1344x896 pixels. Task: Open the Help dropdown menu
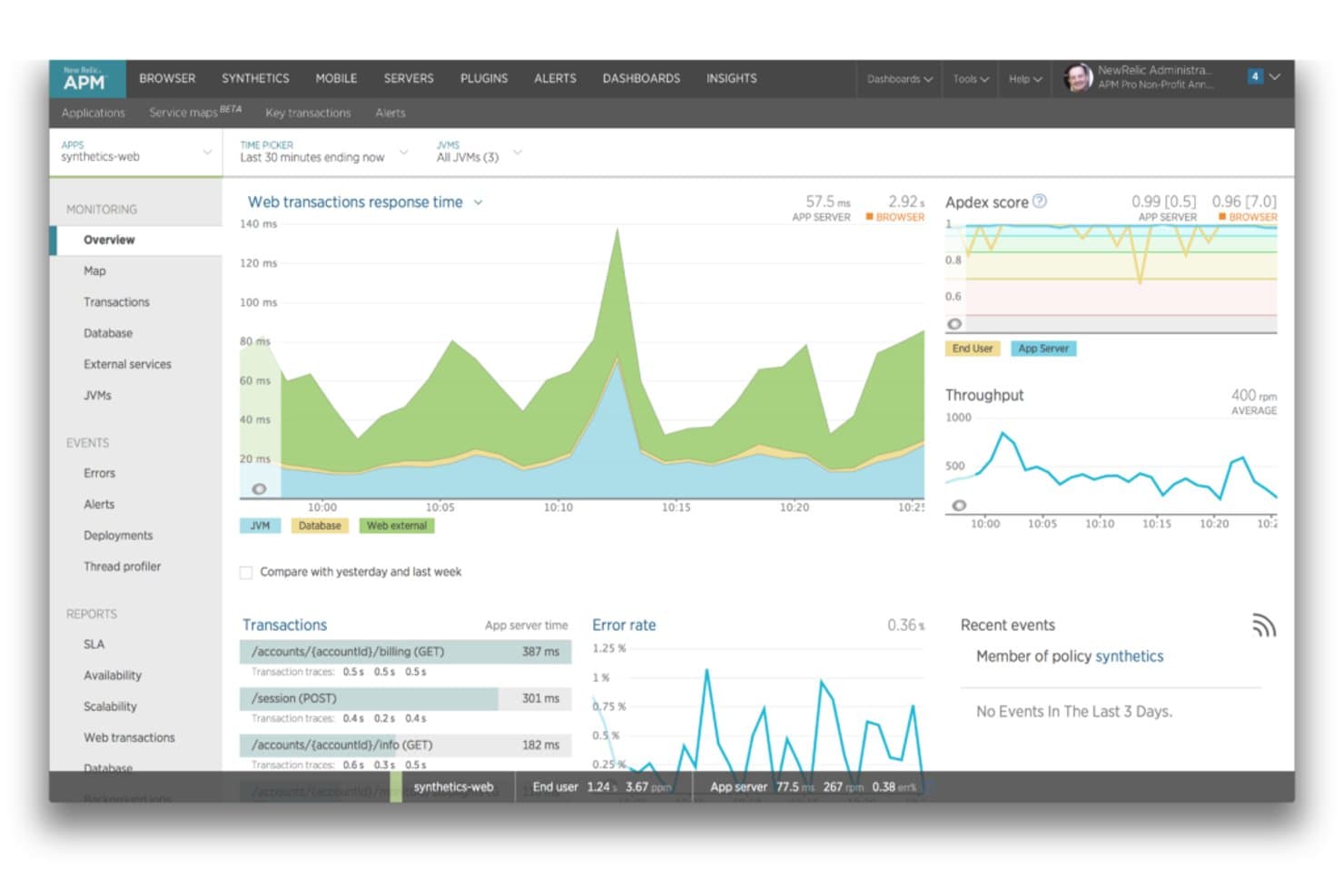(x=1025, y=79)
